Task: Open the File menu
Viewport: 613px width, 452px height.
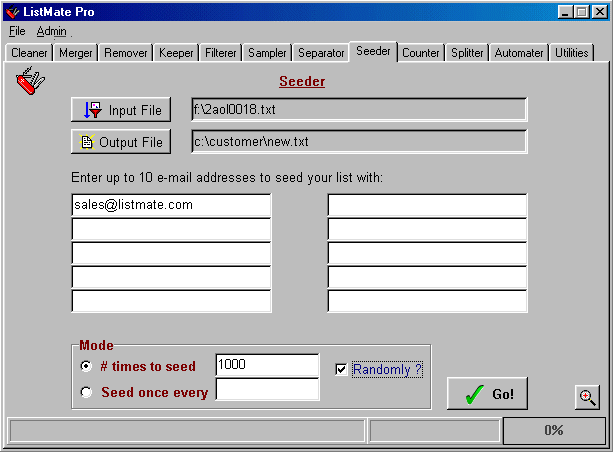Action: pyautogui.click(x=17, y=31)
